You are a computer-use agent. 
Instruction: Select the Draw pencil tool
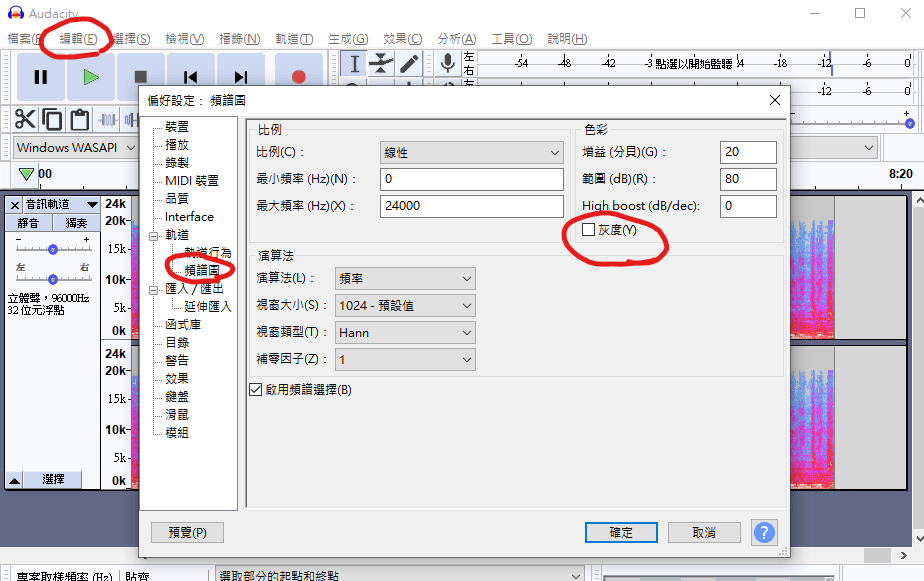(x=408, y=64)
